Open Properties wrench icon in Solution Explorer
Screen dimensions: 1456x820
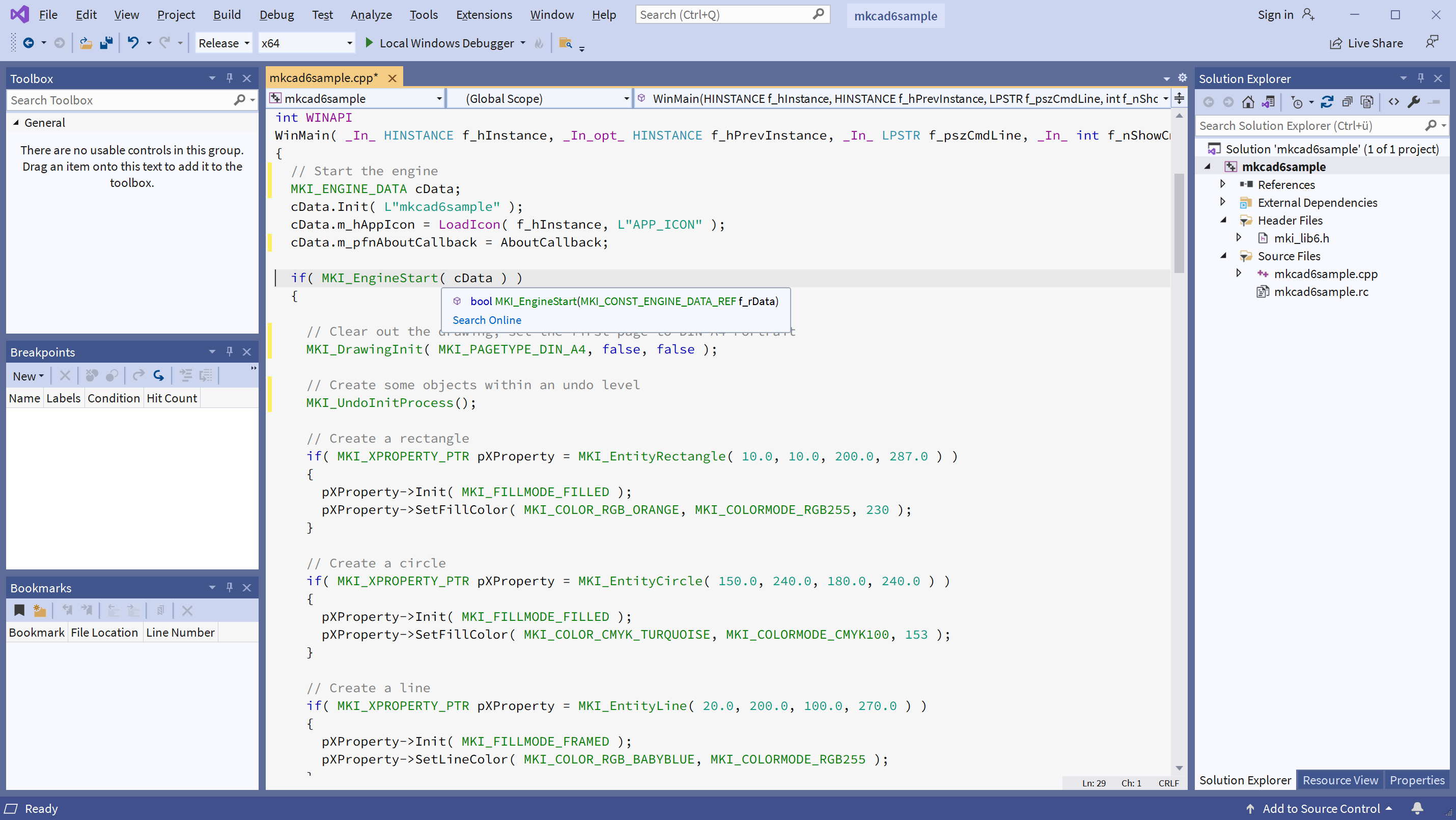[x=1414, y=102]
